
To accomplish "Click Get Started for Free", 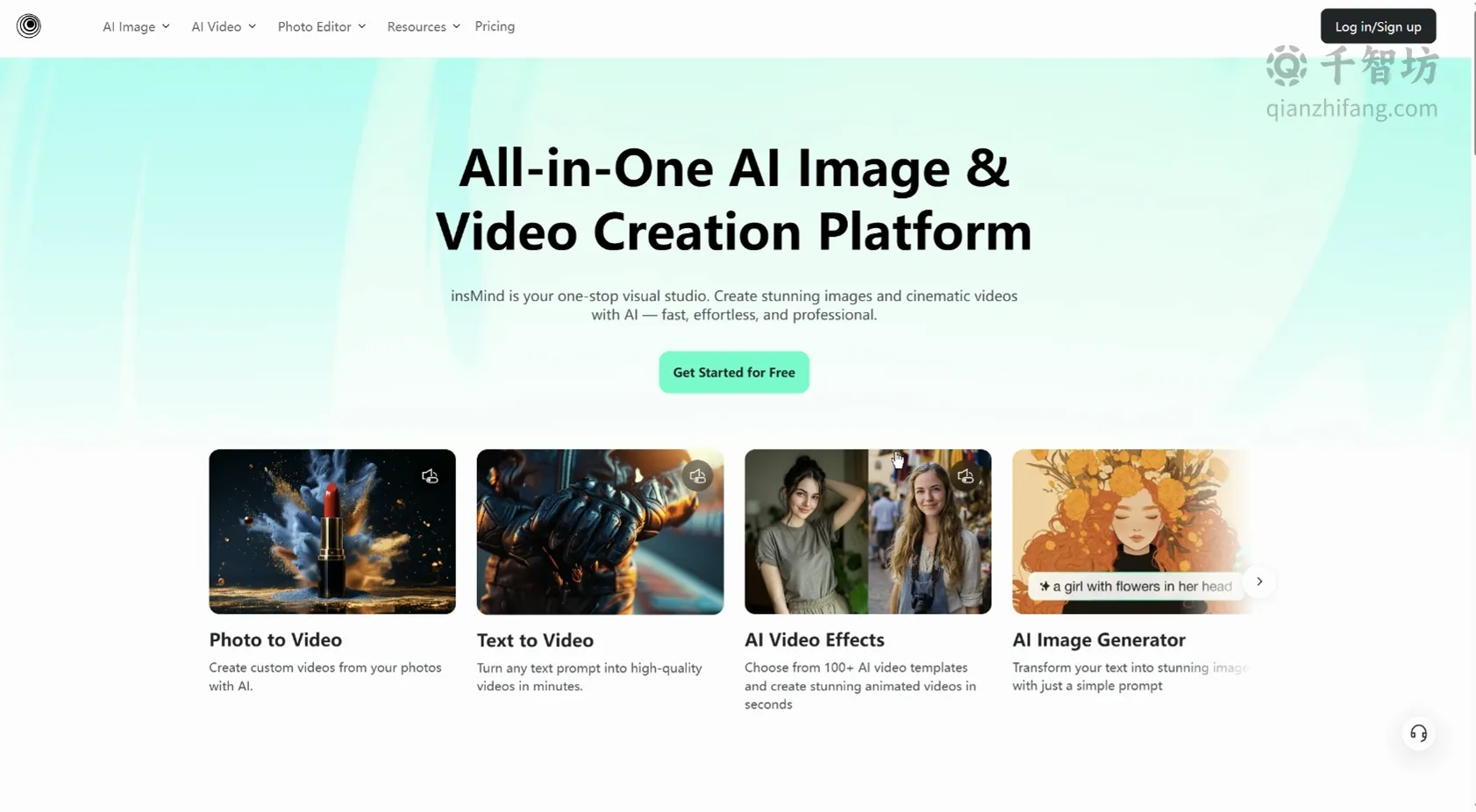I will click(734, 372).
